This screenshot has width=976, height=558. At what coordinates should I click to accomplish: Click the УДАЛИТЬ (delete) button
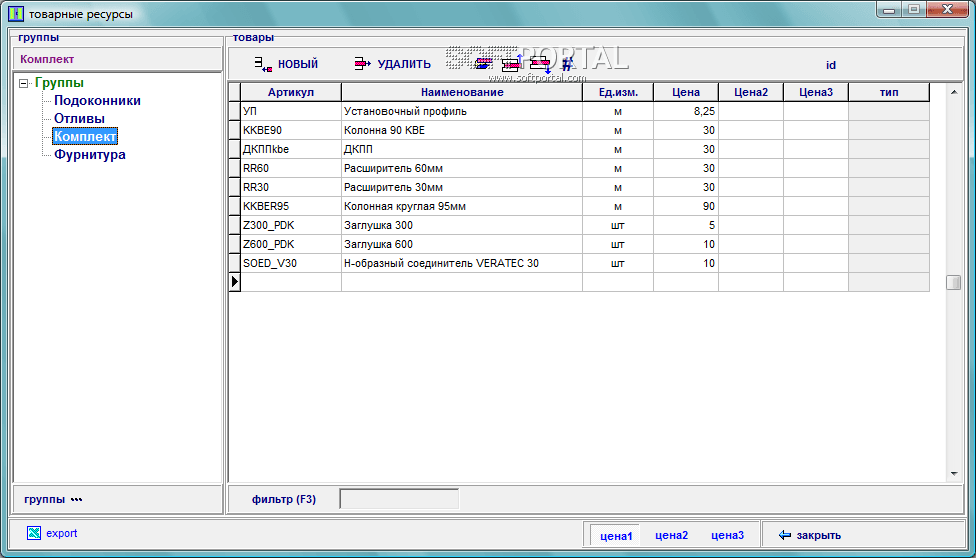coord(393,64)
